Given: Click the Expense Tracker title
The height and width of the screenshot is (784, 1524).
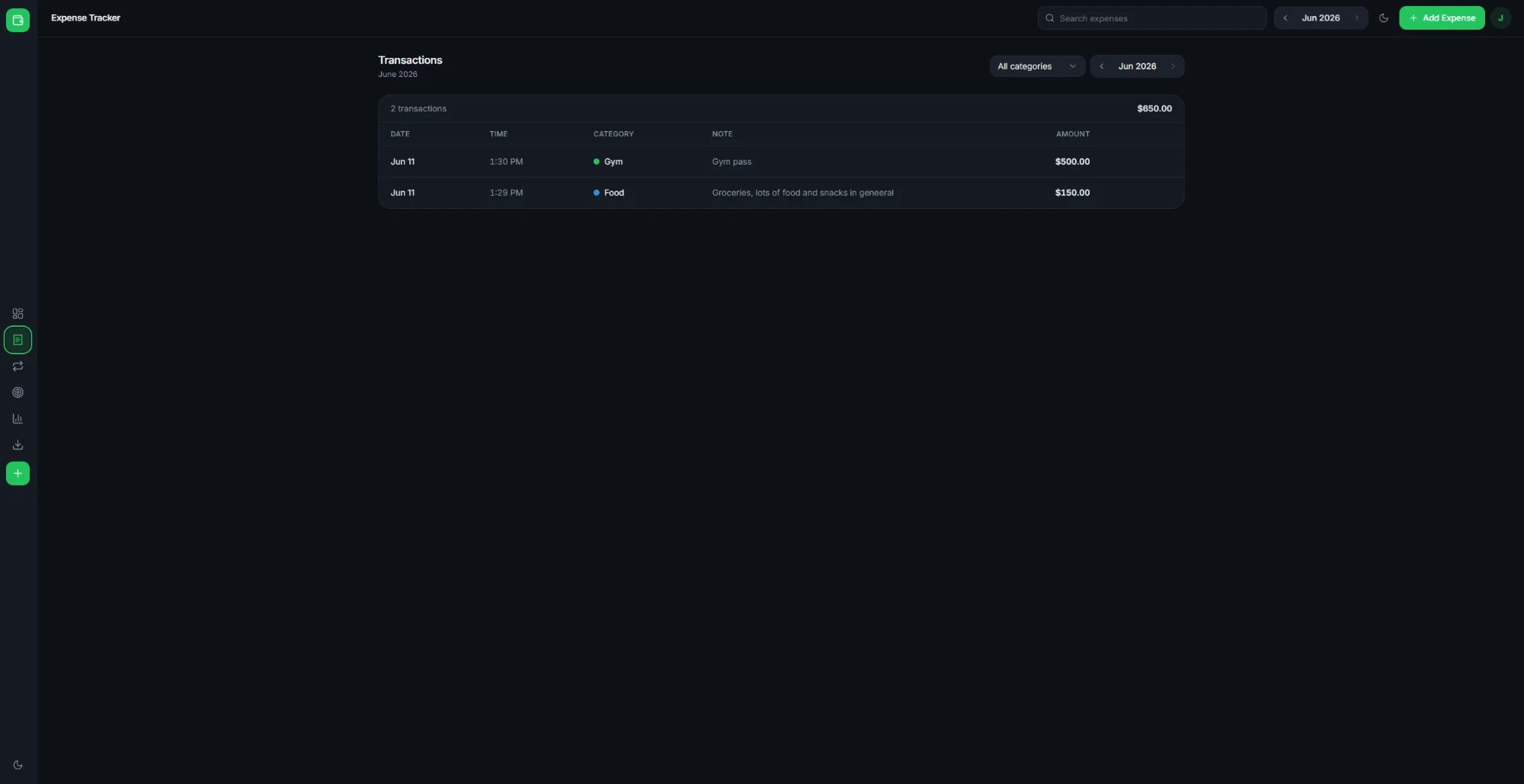Looking at the screenshot, I should [85, 18].
